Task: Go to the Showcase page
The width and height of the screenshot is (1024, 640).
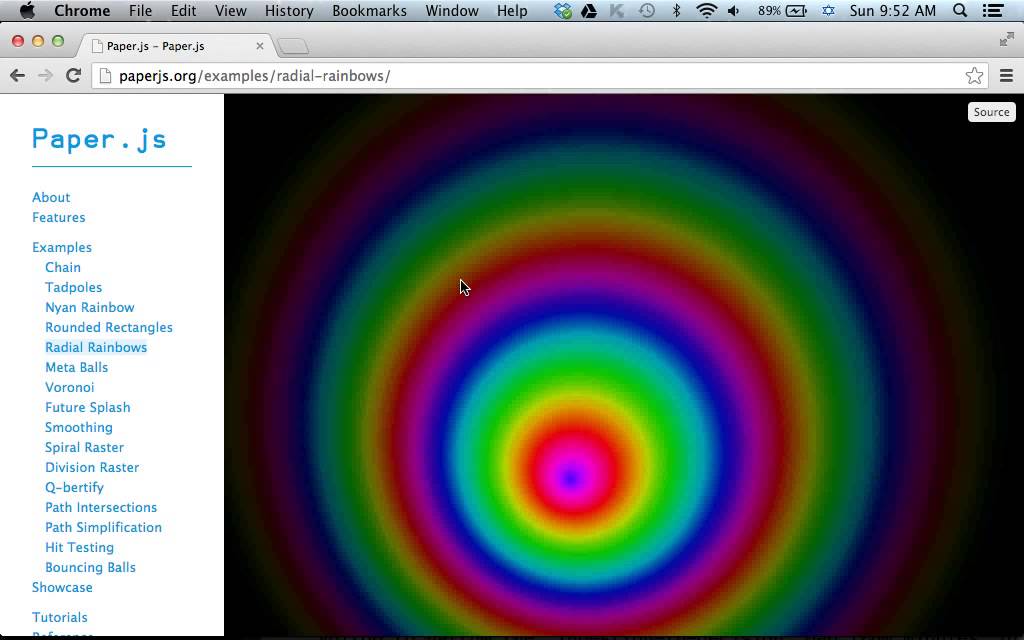Action: point(62,588)
